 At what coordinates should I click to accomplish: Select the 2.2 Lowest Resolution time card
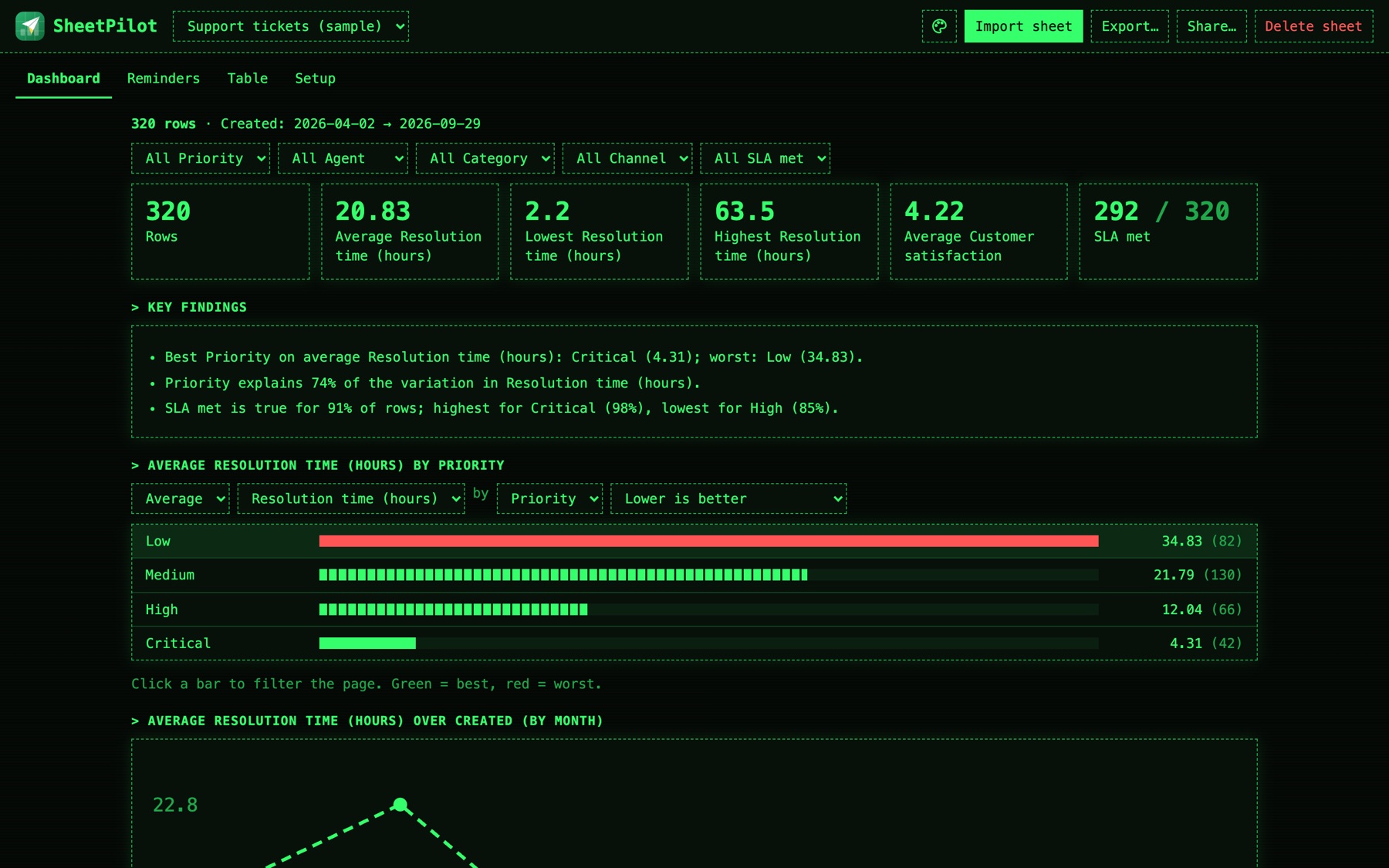(x=600, y=231)
